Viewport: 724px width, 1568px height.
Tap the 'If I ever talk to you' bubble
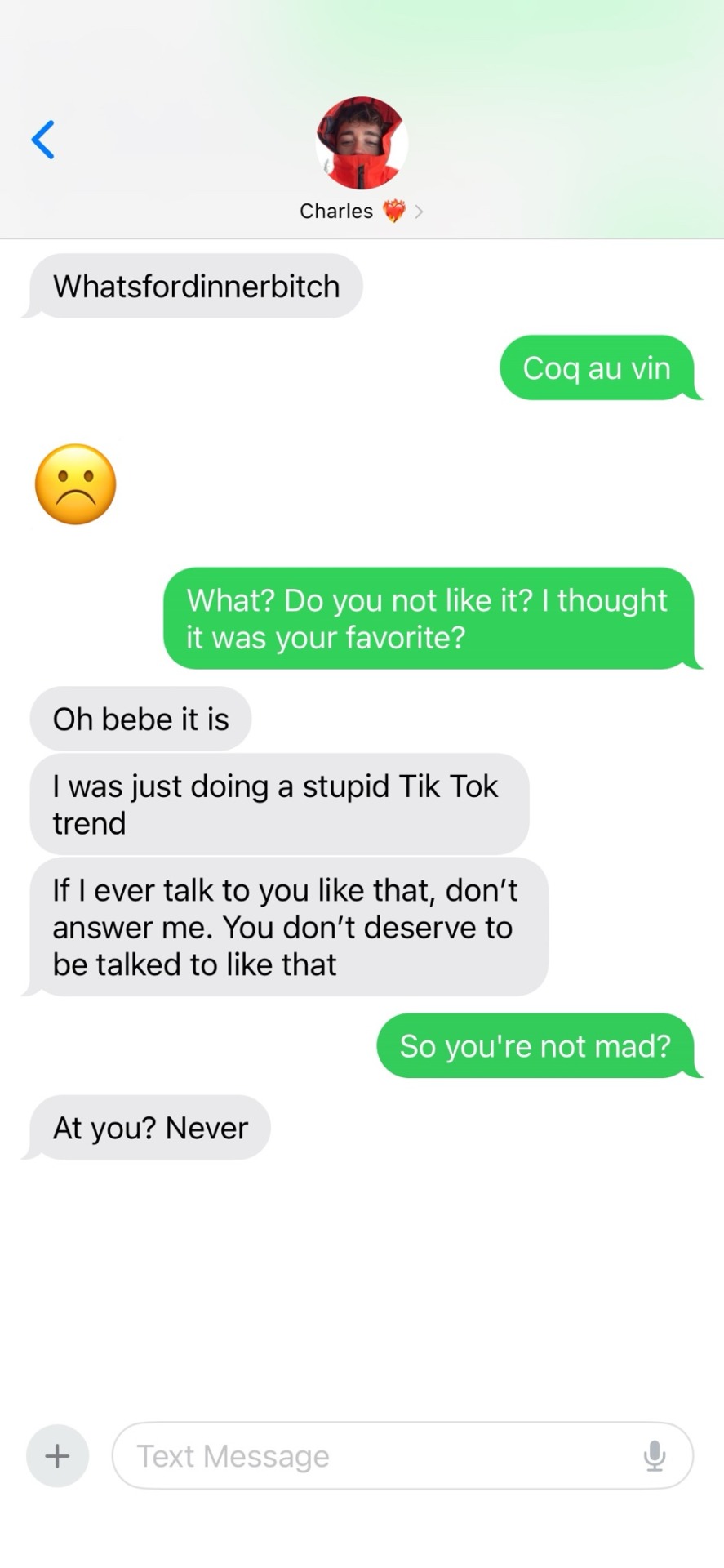[x=286, y=927]
